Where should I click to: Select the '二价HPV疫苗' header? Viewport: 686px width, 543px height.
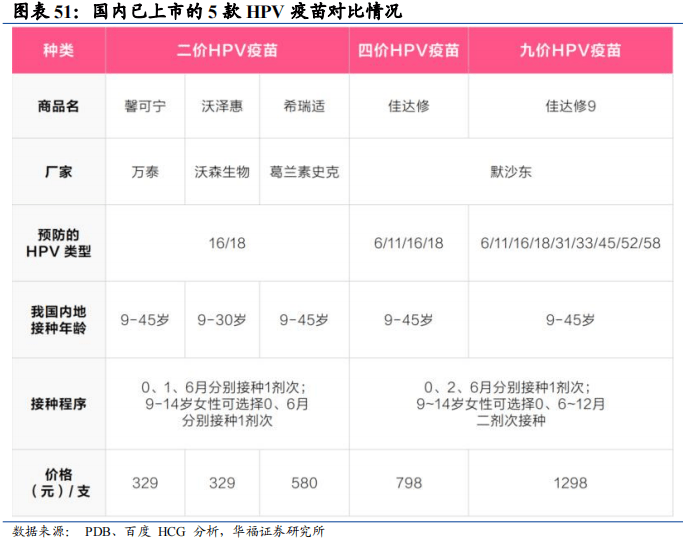click(227, 50)
